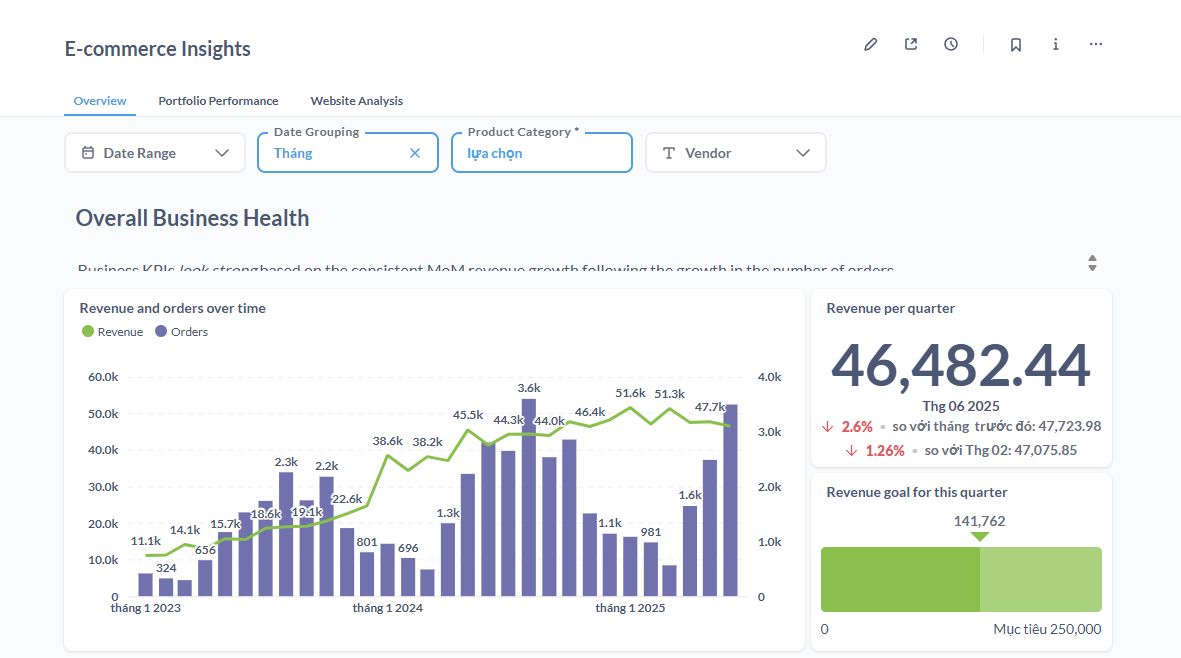Viewport: 1181px width, 658px height.
Task: Click the Revenue per quarter card title
Action: point(890,308)
